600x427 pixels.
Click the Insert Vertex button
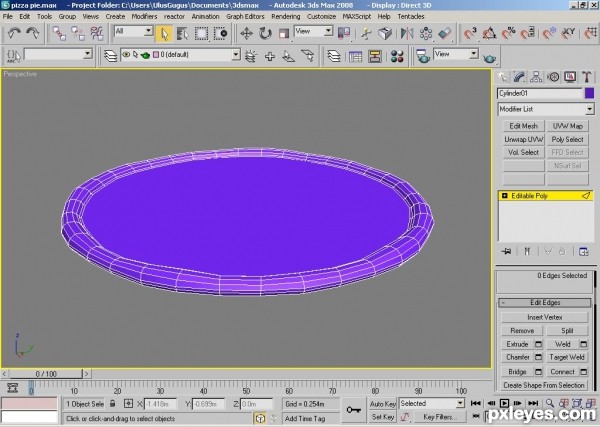click(545, 317)
